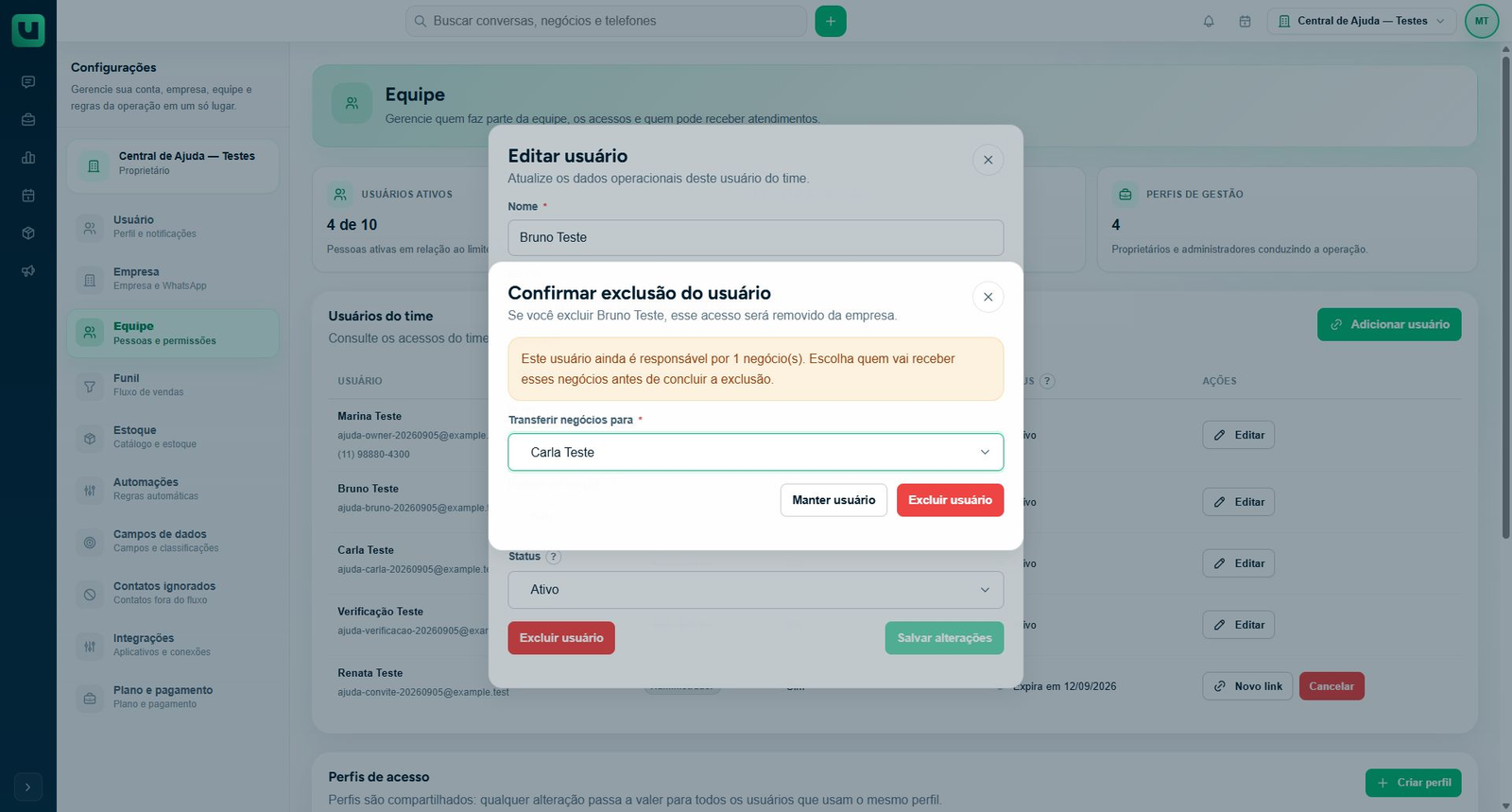This screenshot has width=1512, height=812.
Task: Open the briefcase deals icon in left rail
Action: pyautogui.click(x=28, y=120)
